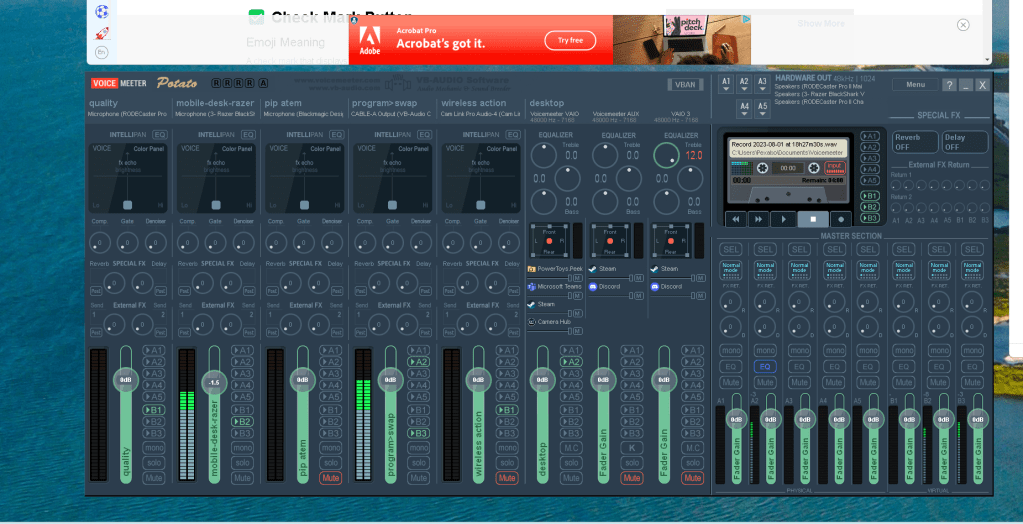Click Try free on the Acrobat ad

click(570, 40)
